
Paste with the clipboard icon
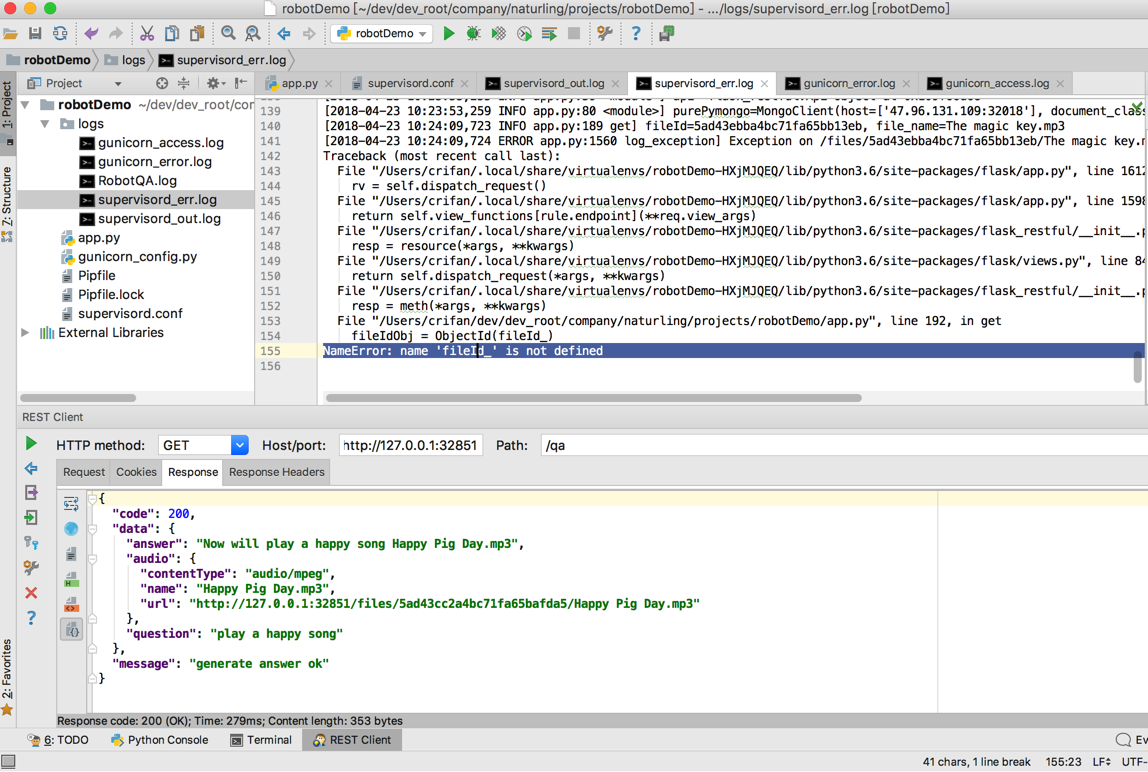pyautogui.click(x=197, y=34)
